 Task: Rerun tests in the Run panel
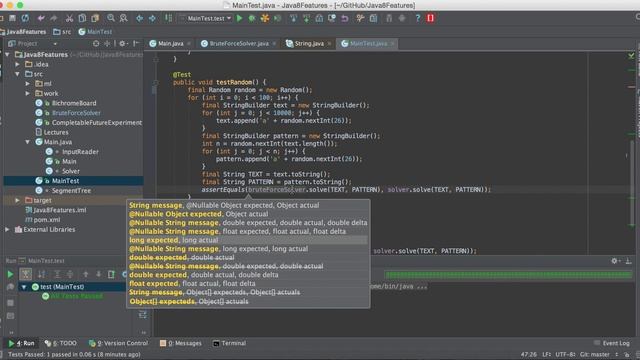10,274
